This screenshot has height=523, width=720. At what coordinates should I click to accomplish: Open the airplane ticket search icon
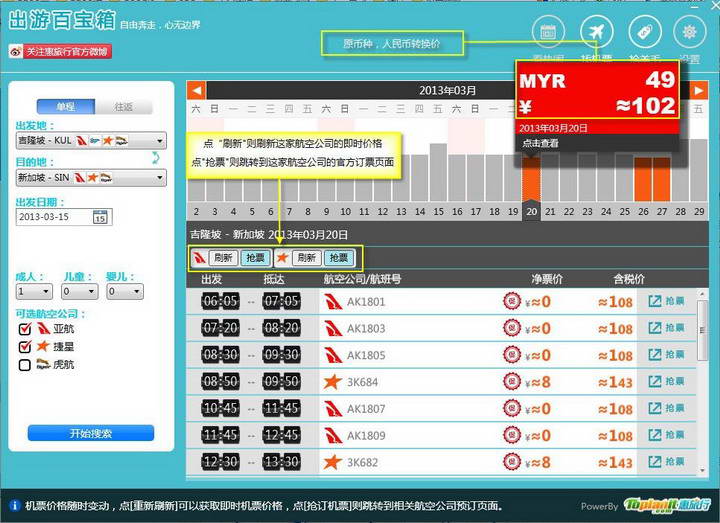[x=596, y=32]
